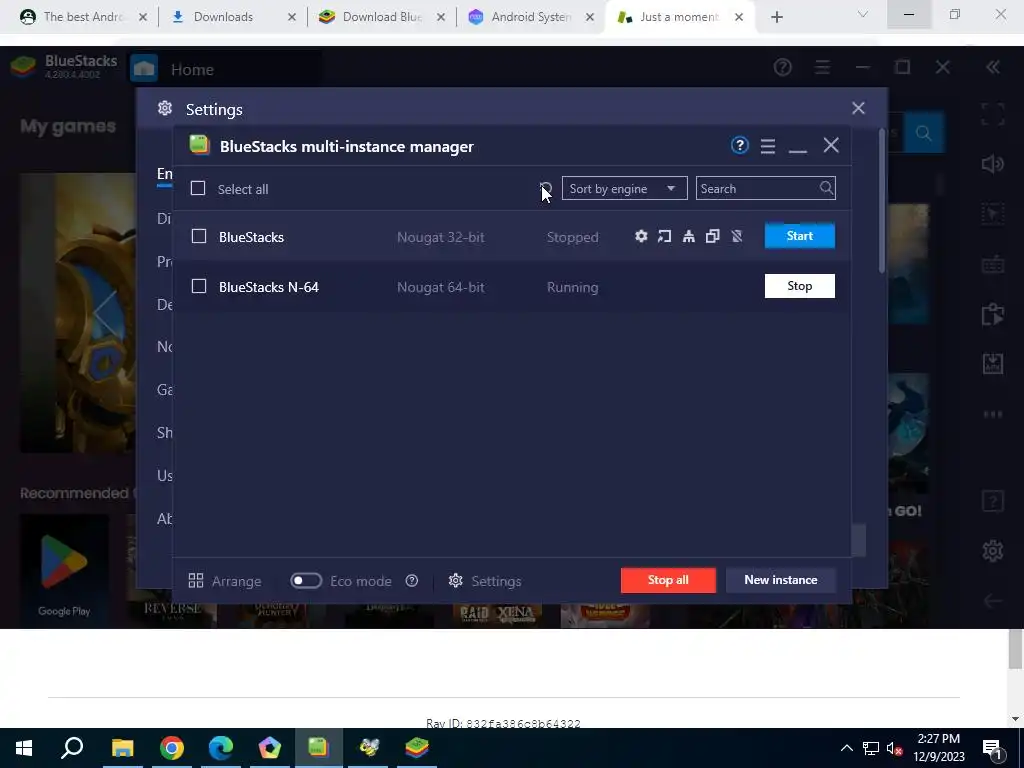Image resolution: width=1024 pixels, height=768 pixels.
Task: Run disk cleanup for BlueStacks instance
Action: [x=688, y=236]
